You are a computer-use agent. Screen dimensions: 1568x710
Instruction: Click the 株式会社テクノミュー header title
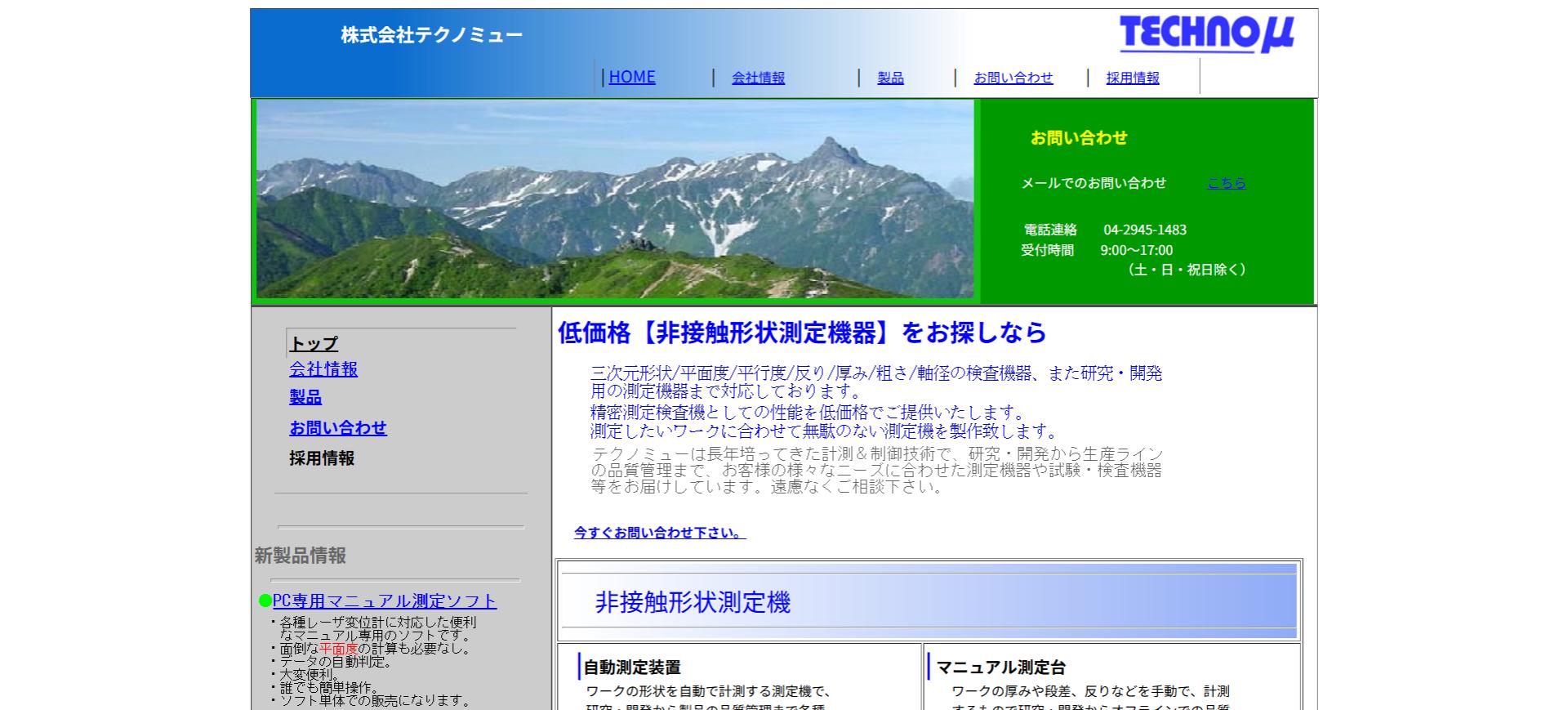pyautogui.click(x=432, y=35)
